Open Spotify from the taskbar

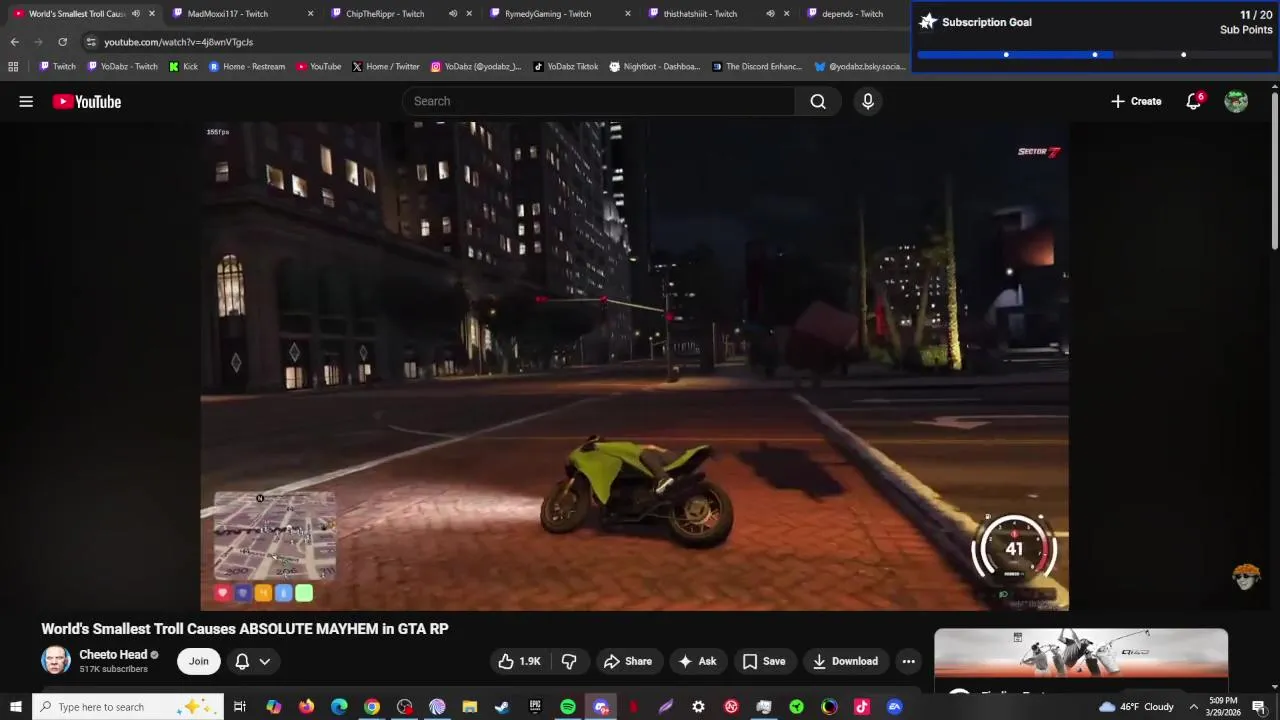pos(568,707)
